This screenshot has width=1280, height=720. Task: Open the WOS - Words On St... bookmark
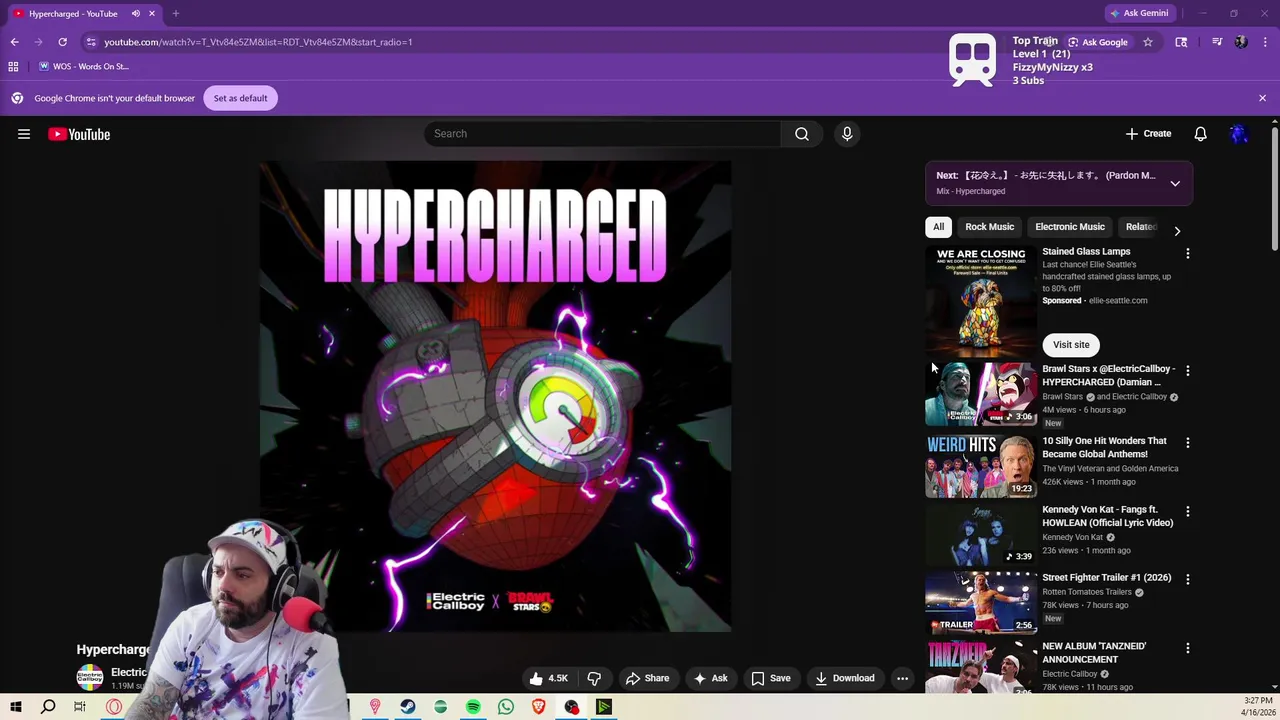tap(84, 66)
